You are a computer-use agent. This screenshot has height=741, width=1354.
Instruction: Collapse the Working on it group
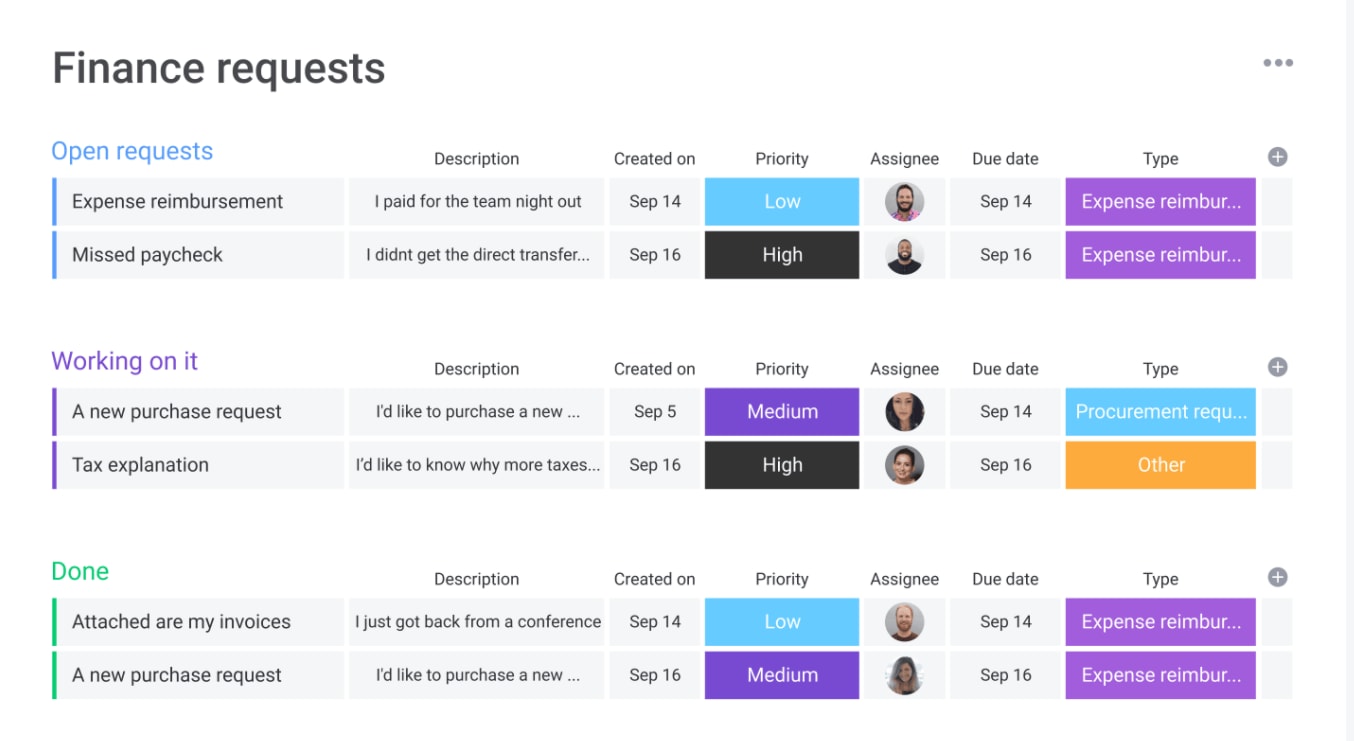125,361
